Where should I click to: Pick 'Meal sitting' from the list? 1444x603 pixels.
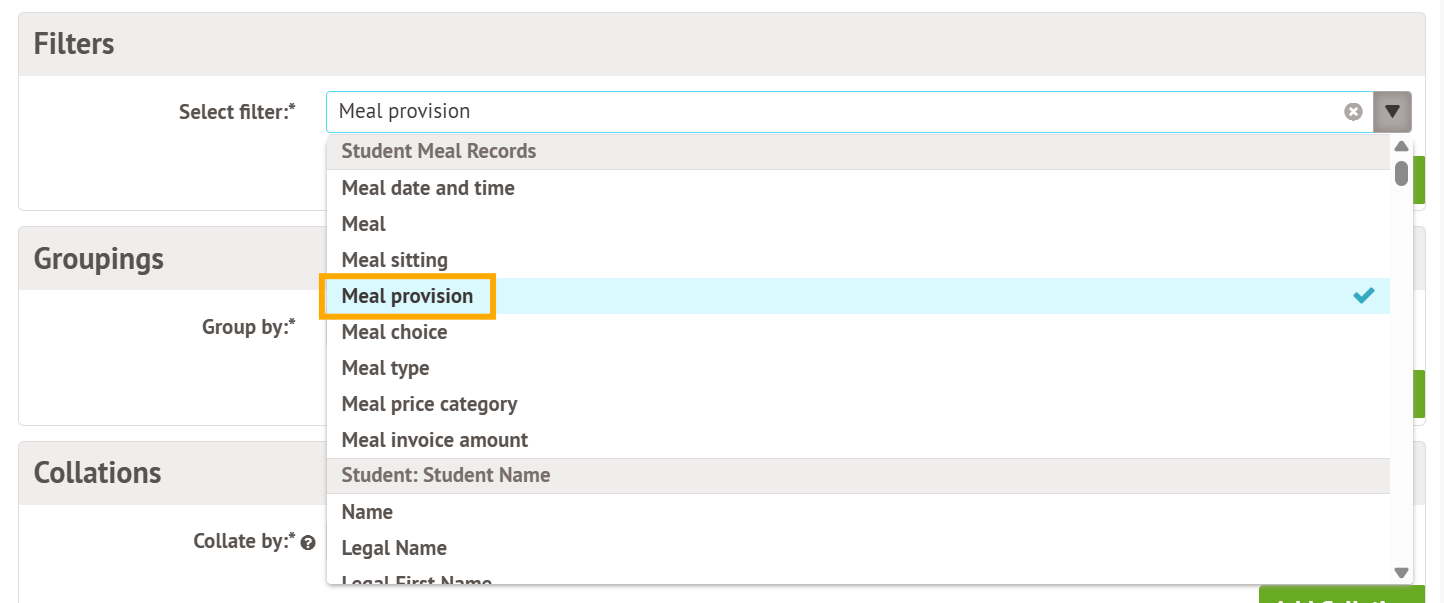(x=394, y=260)
